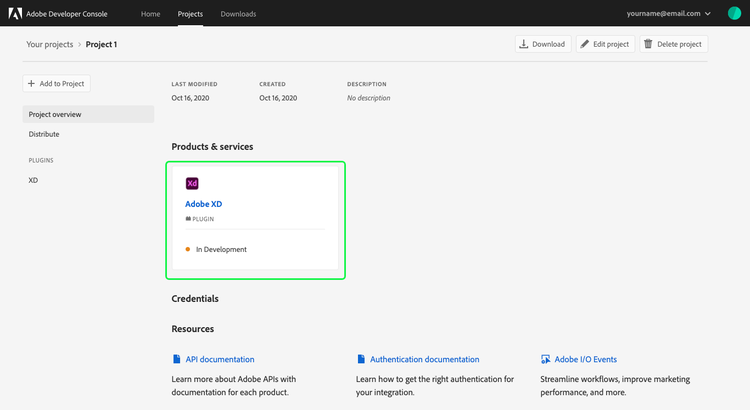This screenshot has height=410, width=750.
Task: Click the download arrow icon
Action: (x=524, y=44)
